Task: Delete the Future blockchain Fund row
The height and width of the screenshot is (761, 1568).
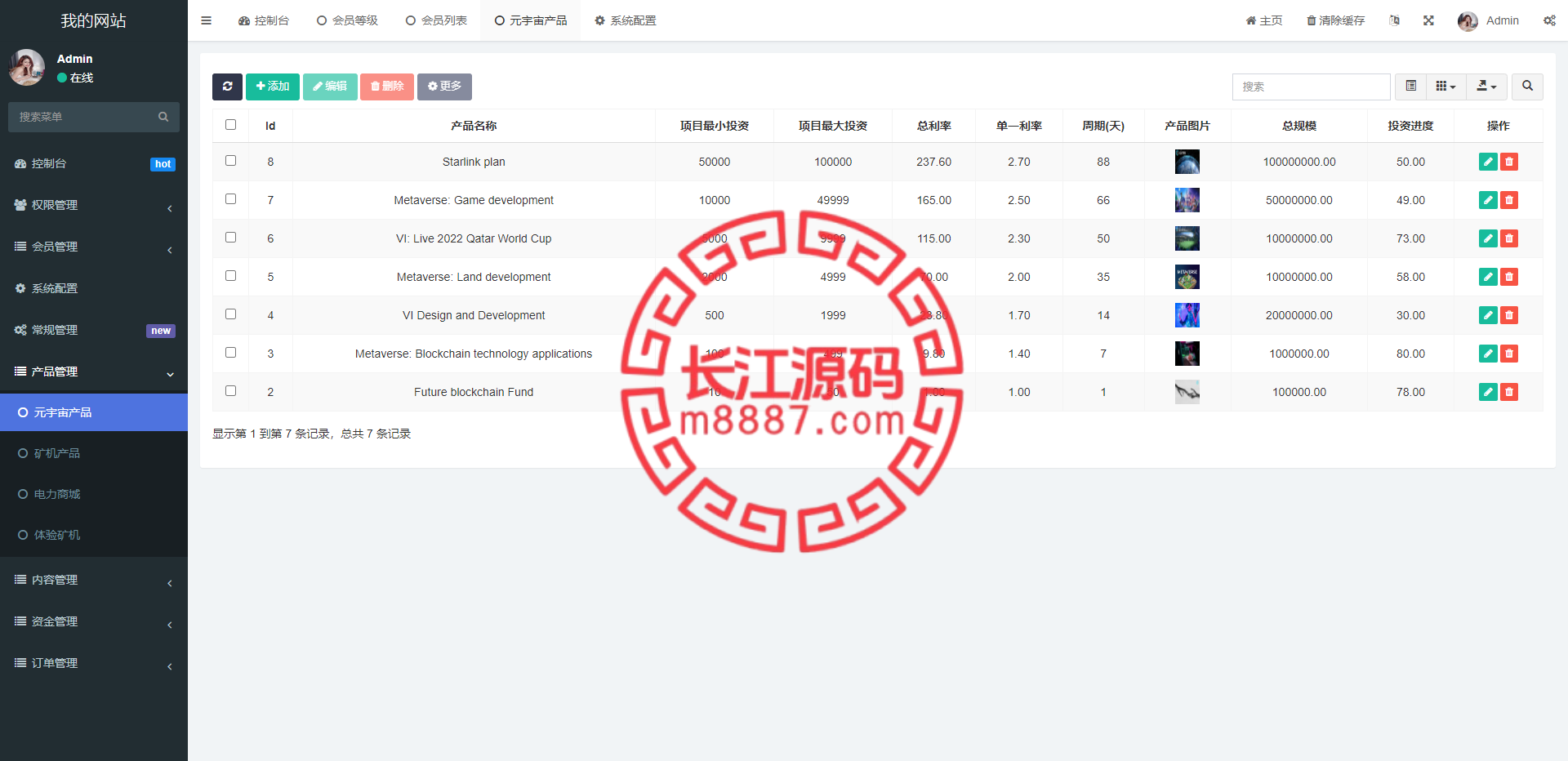Action: pos(1509,392)
